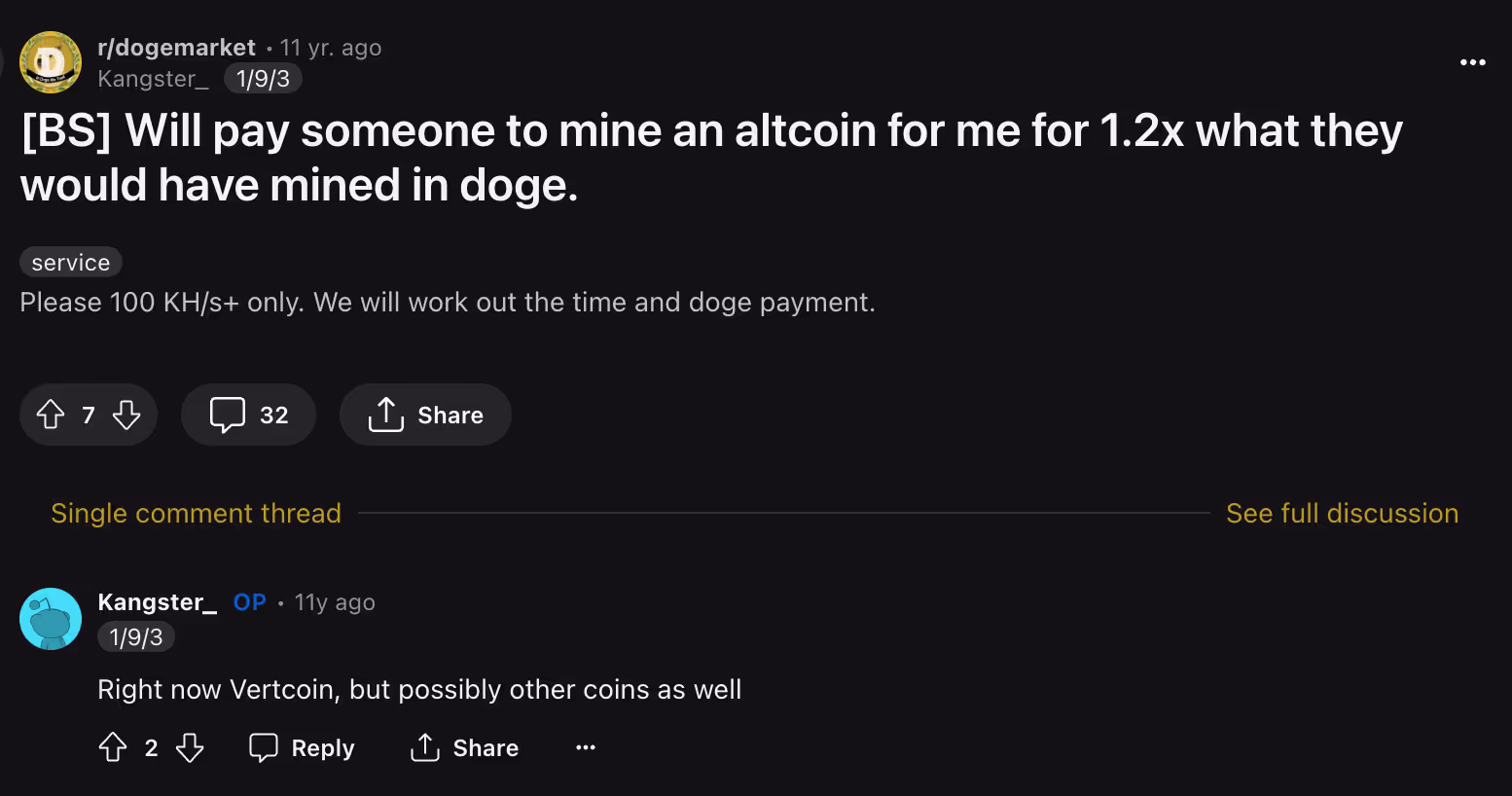Upvote the main post
The image size is (1512, 796).
pos(52,415)
